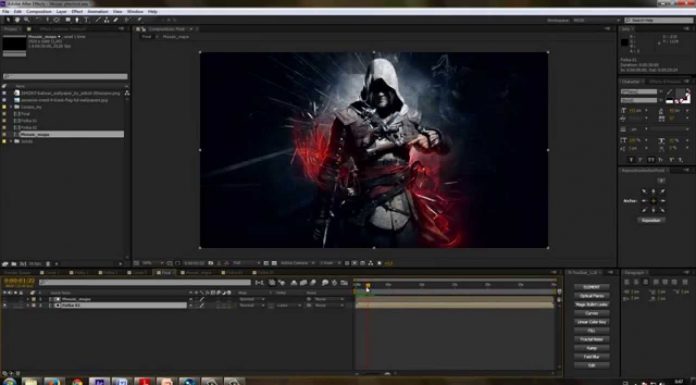Image resolution: width=696 pixels, height=385 pixels.
Task: Click the center align text icon in Paragraph
Action: [x=637, y=282]
